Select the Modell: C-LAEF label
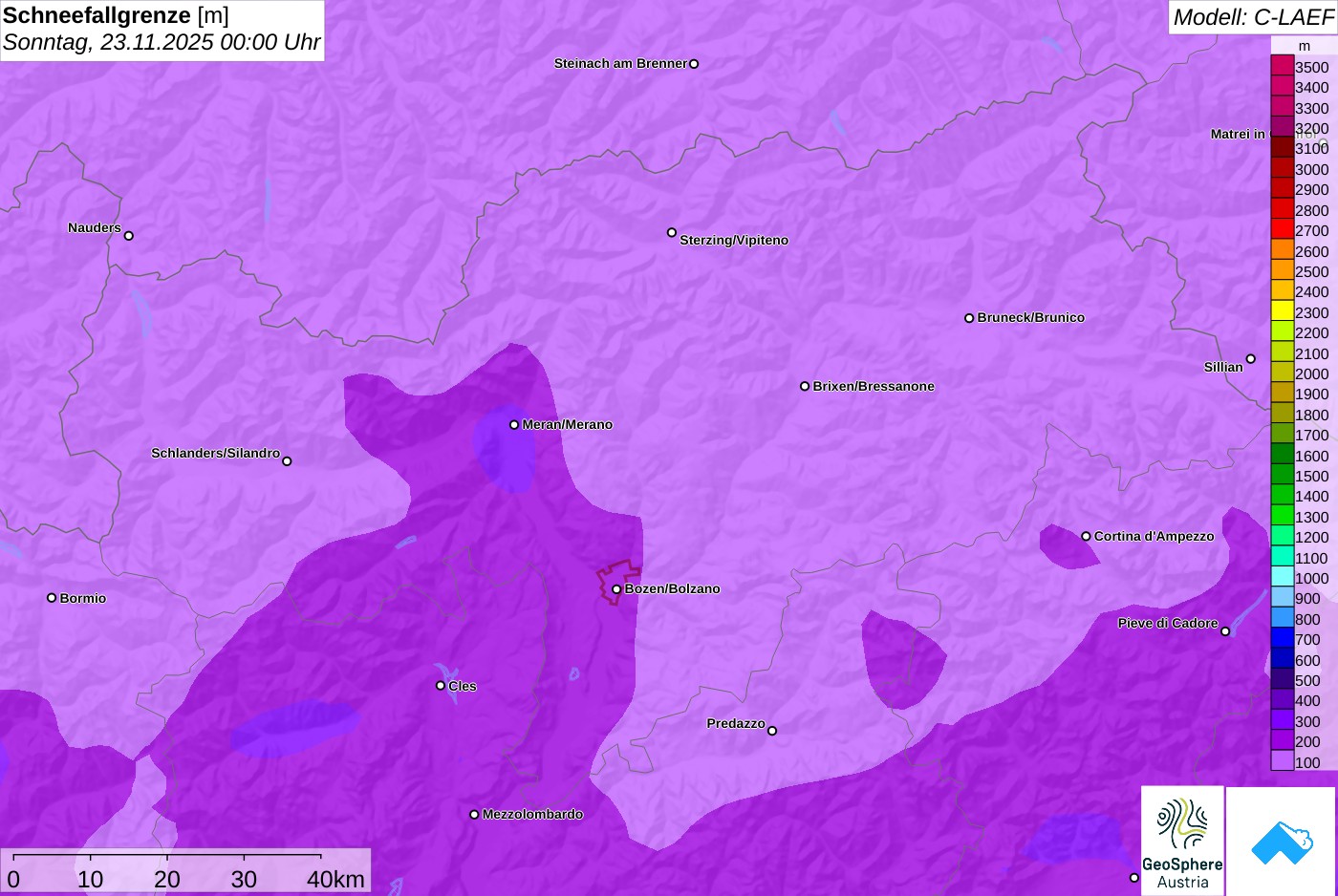The width and height of the screenshot is (1338, 896). (x=1253, y=17)
